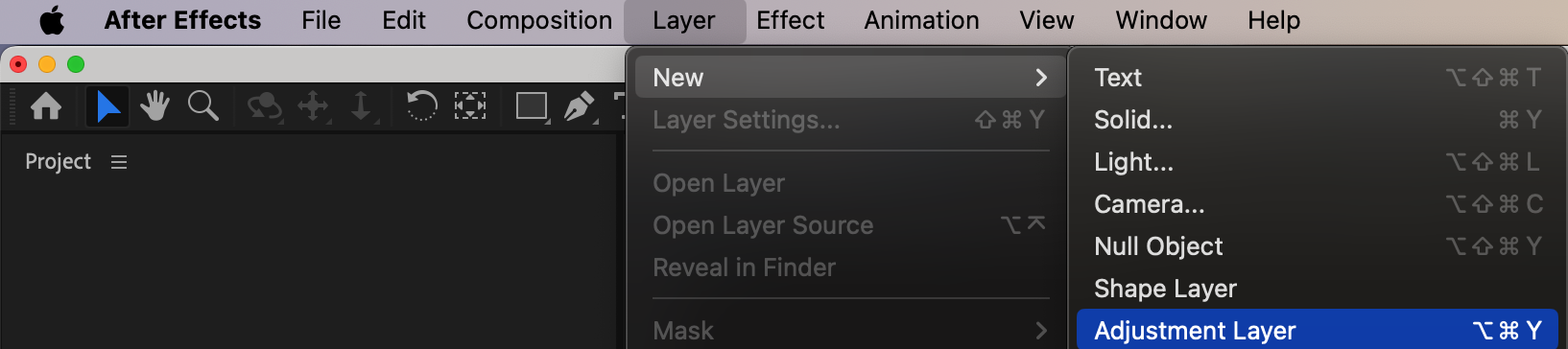The height and width of the screenshot is (349, 1568).
Task: Select the Selection arrow tool
Action: 107,105
